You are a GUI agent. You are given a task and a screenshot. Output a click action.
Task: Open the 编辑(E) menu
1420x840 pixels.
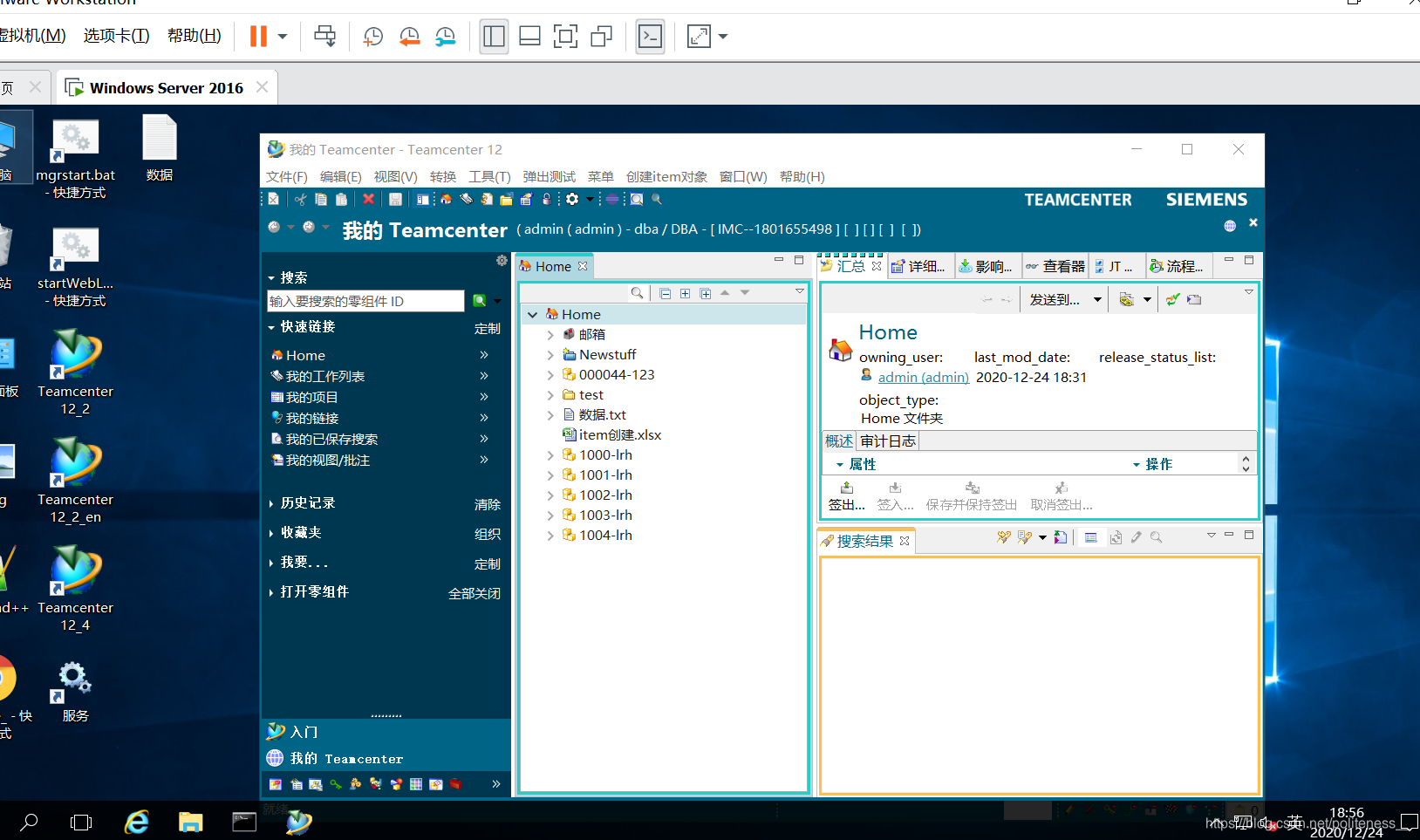(x=340, y=177)
